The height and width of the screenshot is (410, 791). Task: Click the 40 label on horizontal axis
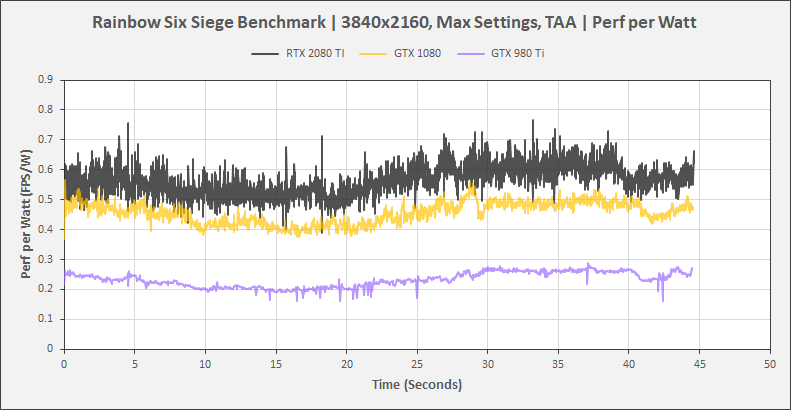[628, 362]
